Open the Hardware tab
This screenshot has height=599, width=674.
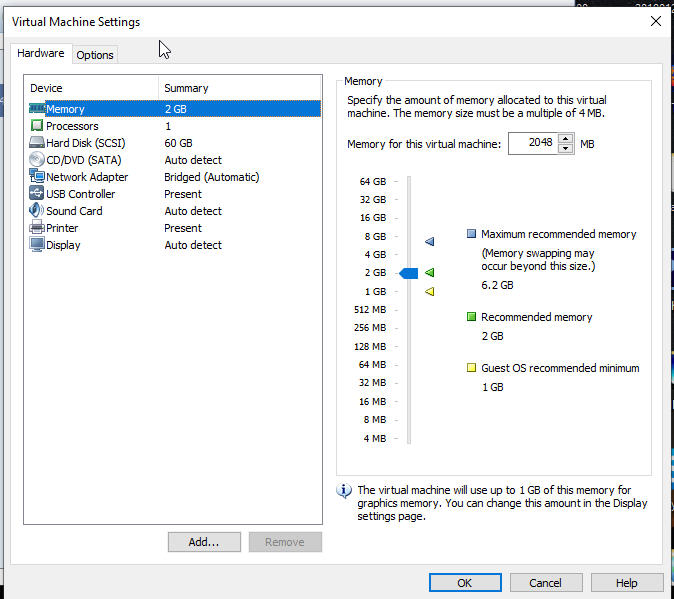41,54
